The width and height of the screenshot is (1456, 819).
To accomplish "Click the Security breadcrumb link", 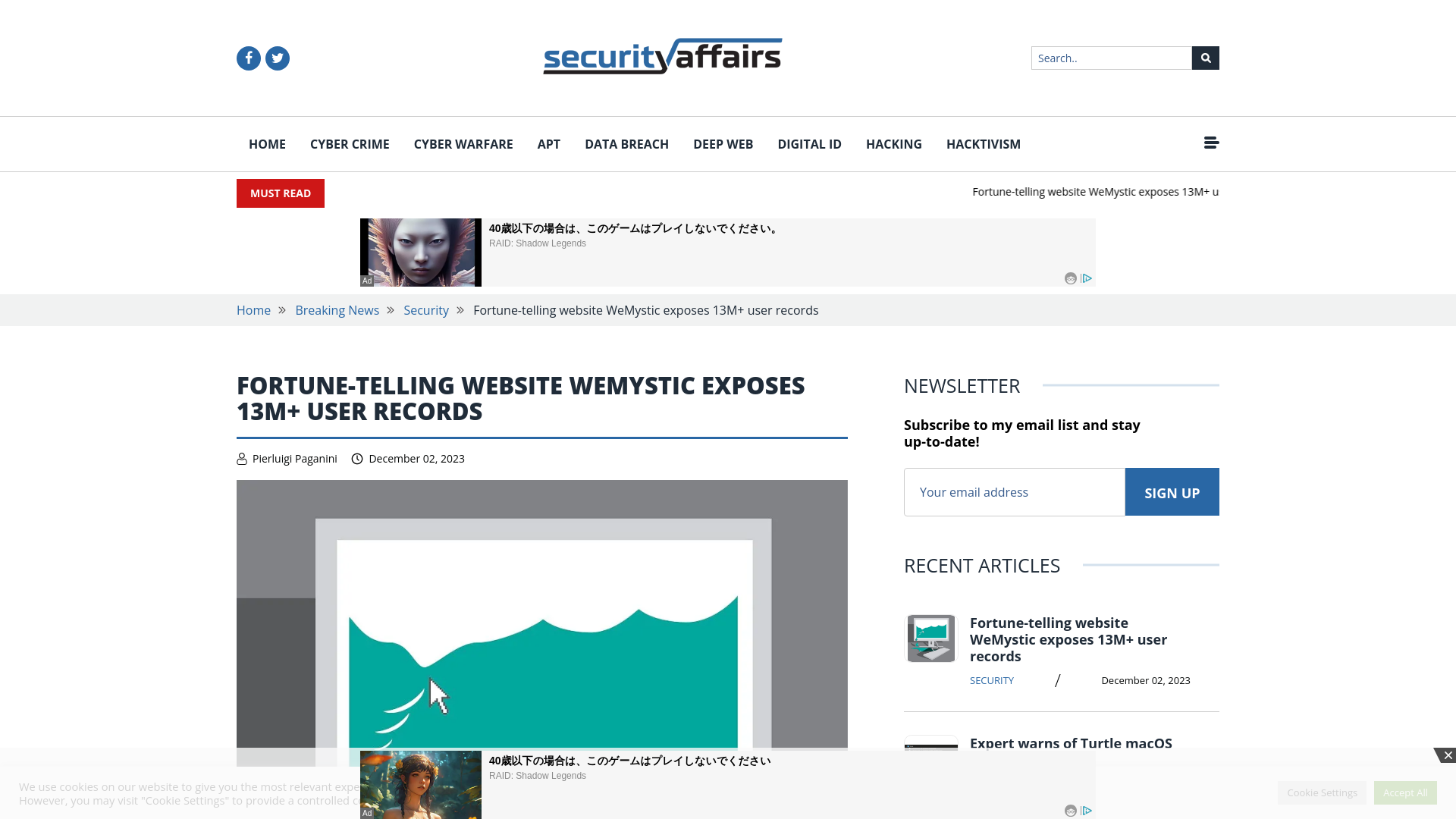I will coord(426,310).
